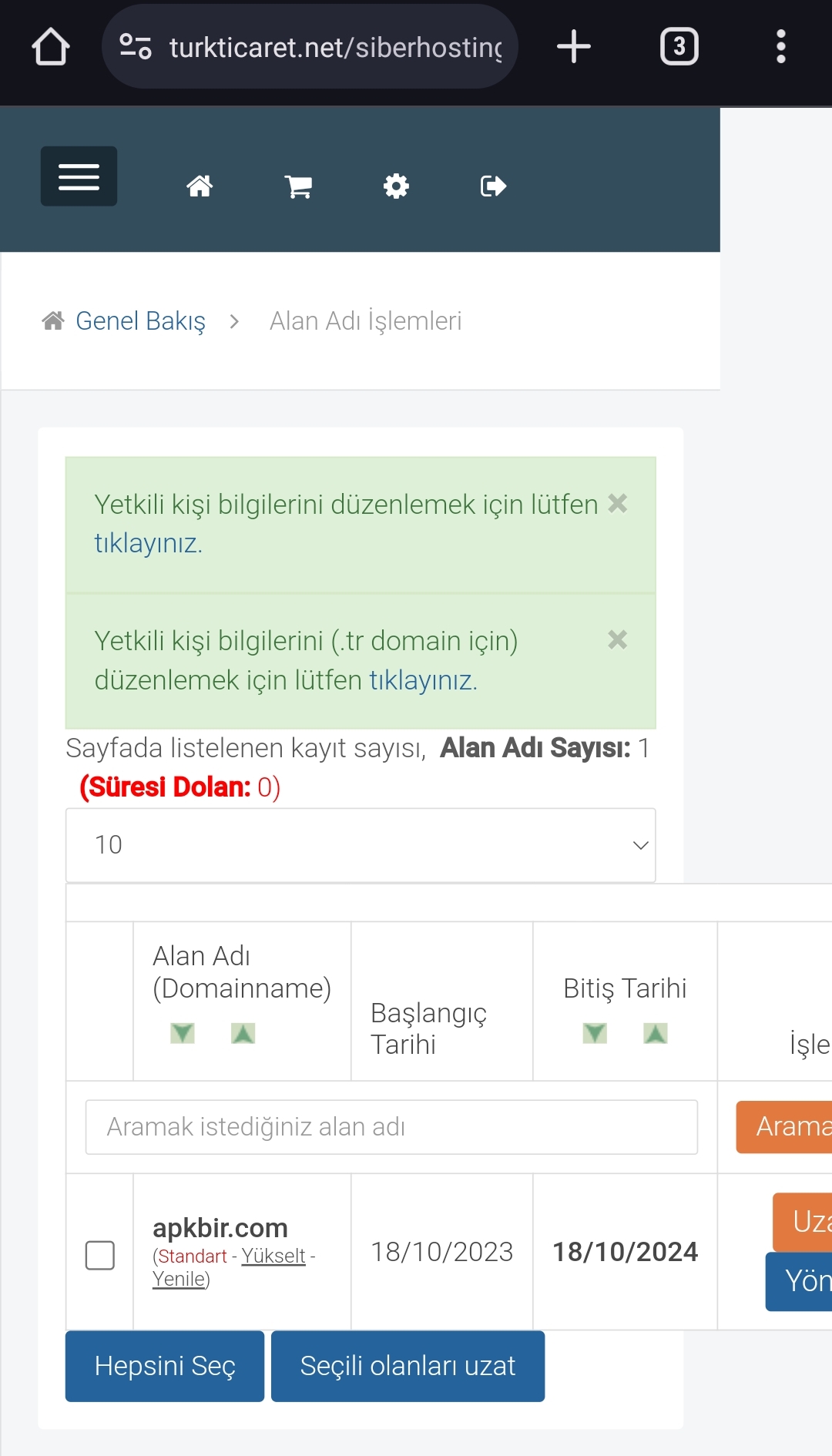The width and height of the screenshot is (832, 1456).
Task: Sort domain name ascending arrow
Action: click(243, 1033)
